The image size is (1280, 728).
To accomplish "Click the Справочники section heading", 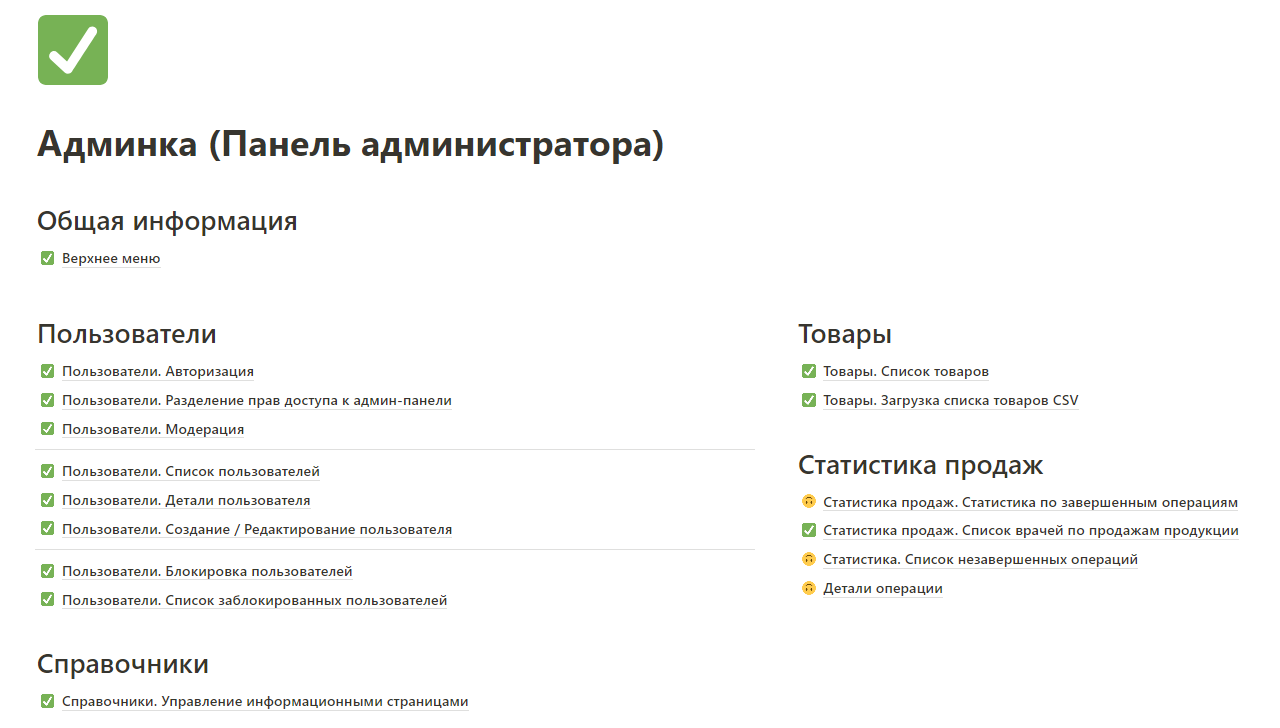I will click(x=123, y=664).
